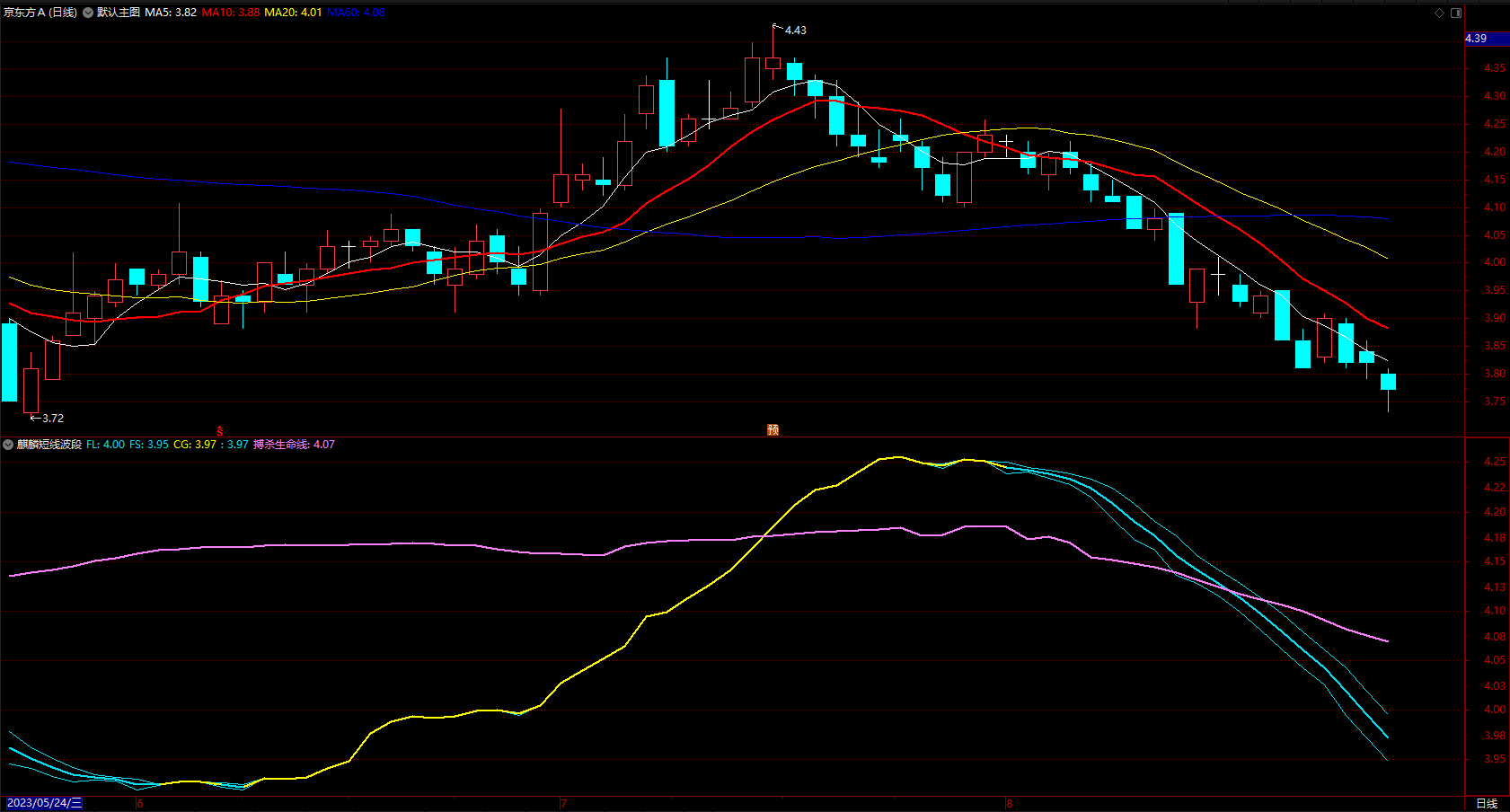Click the 日线 period button at bottom right
This screenshot has width=1510, height=812.
click(1487, 803)
